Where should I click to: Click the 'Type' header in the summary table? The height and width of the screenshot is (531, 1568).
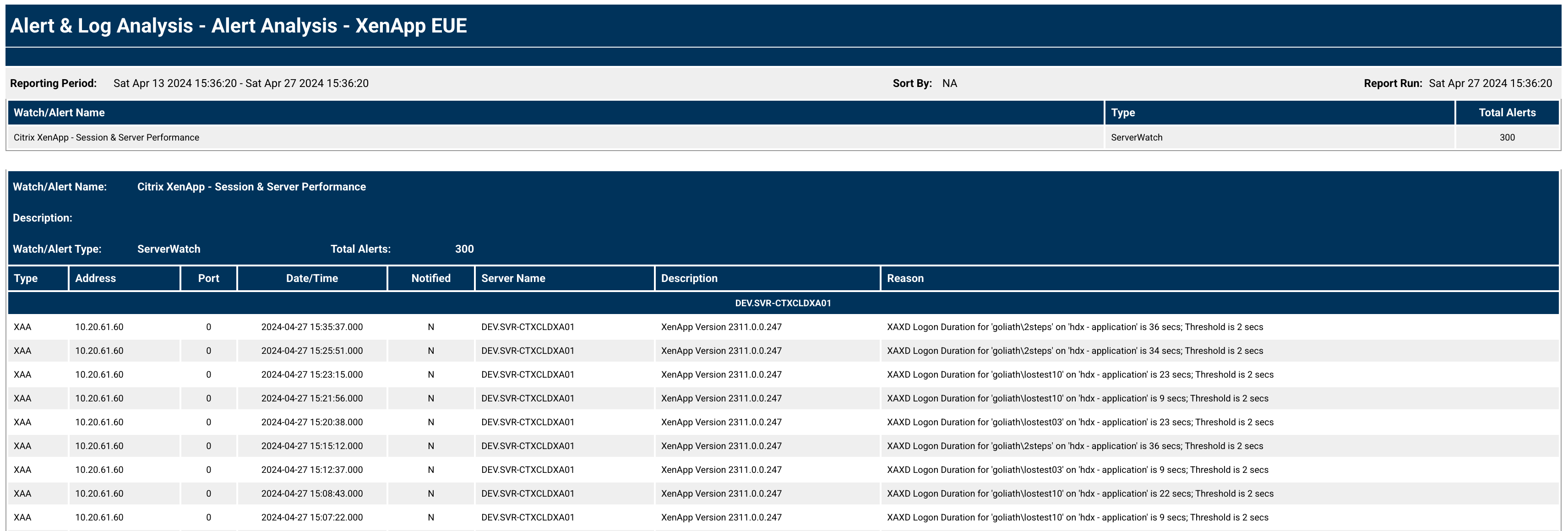click(x=1279, y=113)
